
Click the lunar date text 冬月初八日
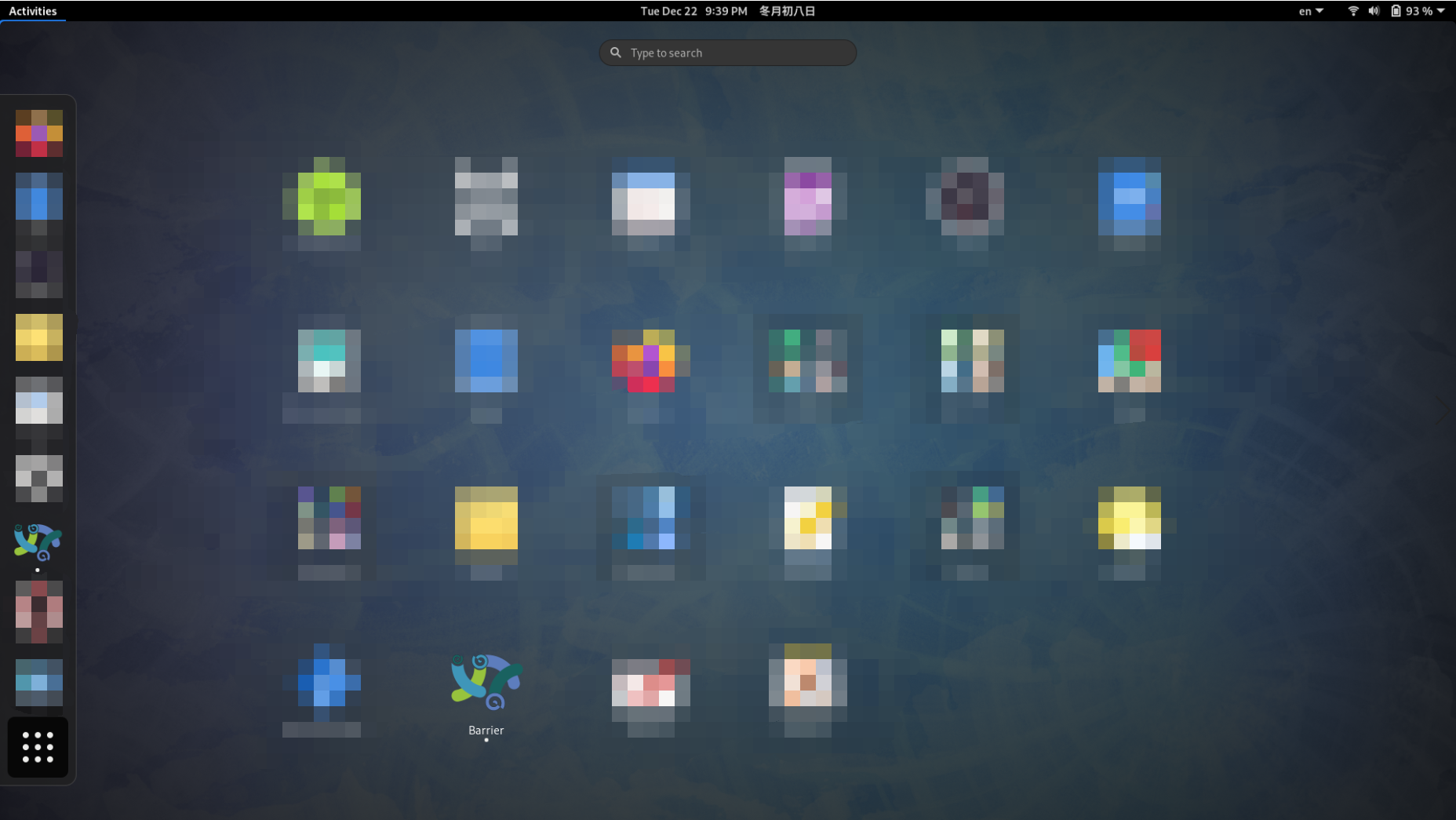pos(787,11)
